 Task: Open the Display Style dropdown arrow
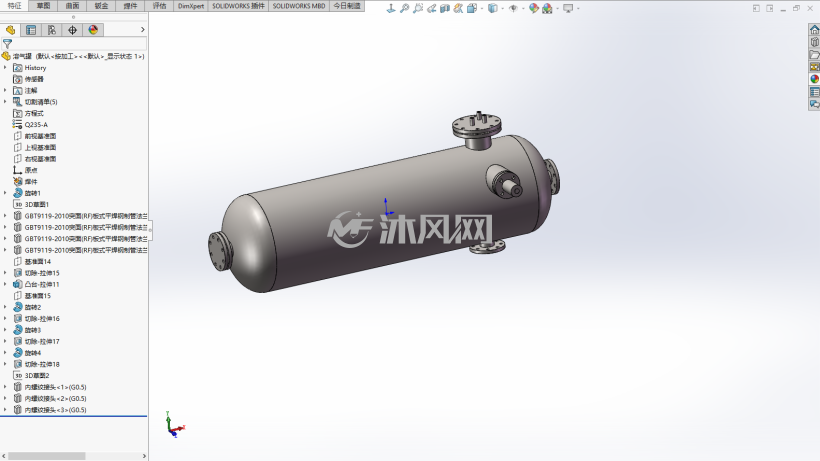tap(502, 8)
